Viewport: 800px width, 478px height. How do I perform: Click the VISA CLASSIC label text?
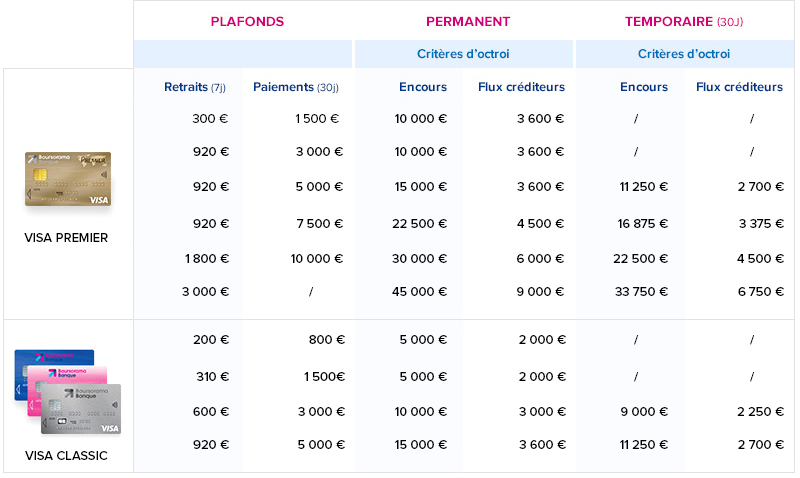(x=66, y=456)
